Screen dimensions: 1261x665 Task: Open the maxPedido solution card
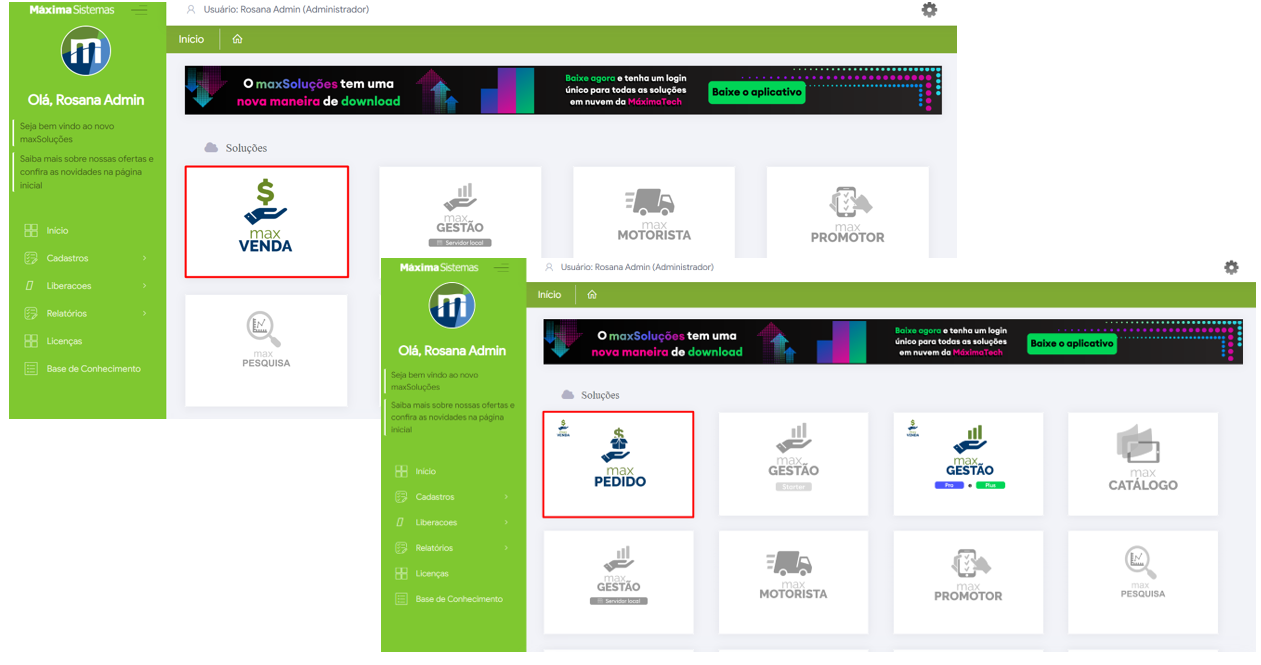click(618, 464)
